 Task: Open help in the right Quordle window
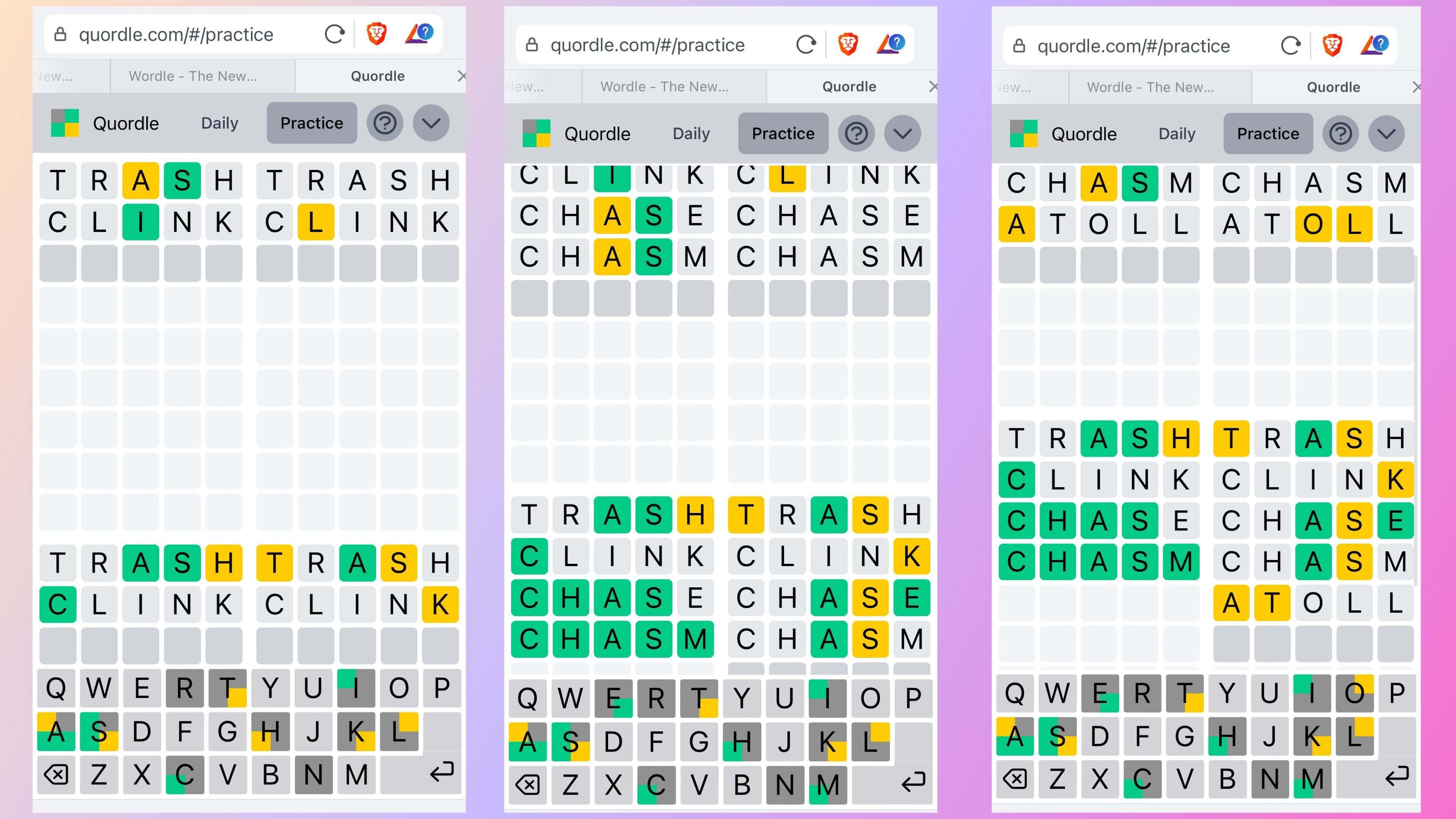[x=1340, y=133]
